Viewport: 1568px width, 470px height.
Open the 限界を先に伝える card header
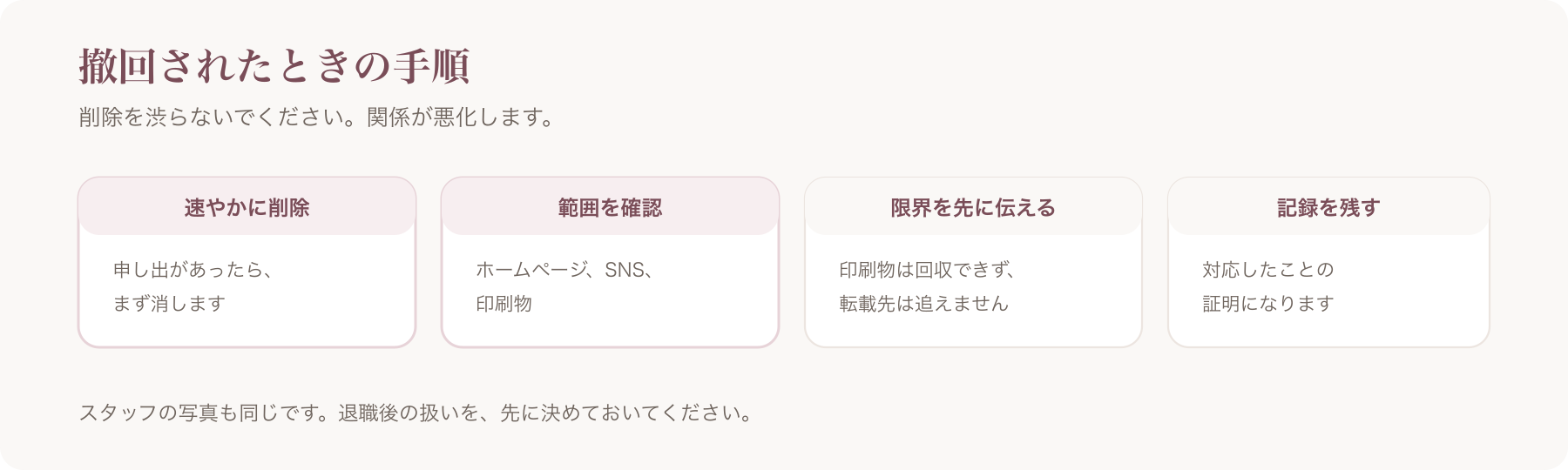973,207
